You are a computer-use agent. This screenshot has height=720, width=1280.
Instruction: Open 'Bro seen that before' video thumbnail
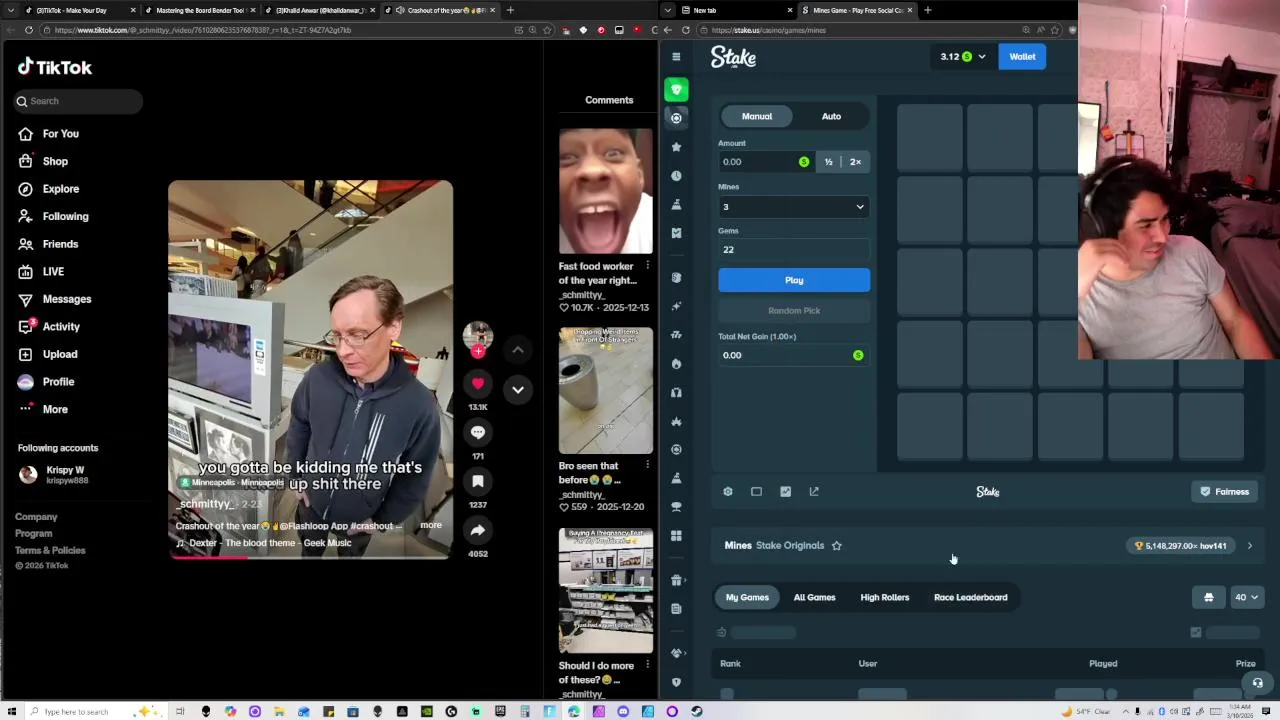[605, 391]
